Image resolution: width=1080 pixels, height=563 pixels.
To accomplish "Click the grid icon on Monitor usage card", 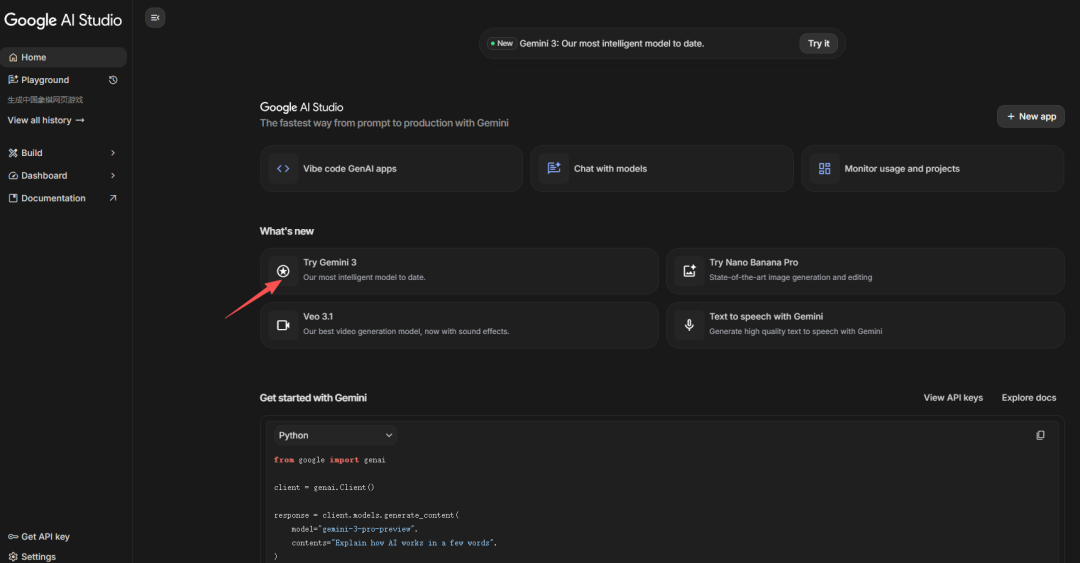I will point(824,169).
